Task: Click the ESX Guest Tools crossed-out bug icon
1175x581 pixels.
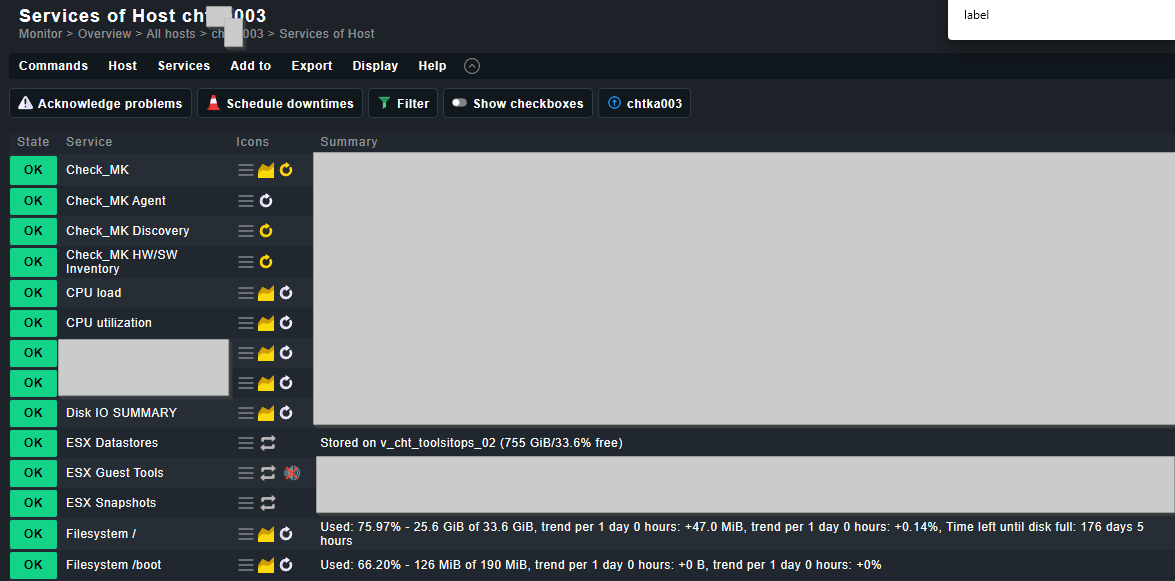Action: click(292, 473)
